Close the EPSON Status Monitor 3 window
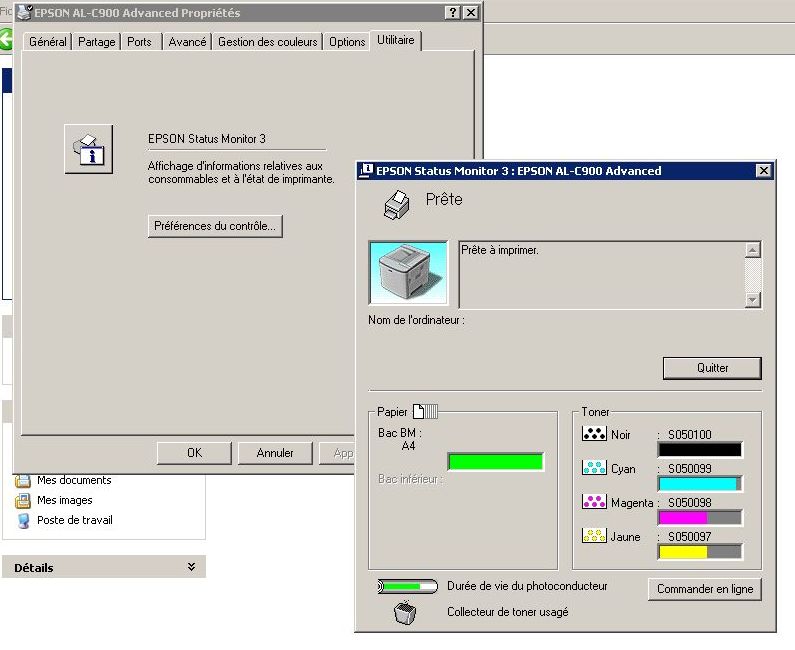The width and height of the screenshot is (795, 650). 764,170
